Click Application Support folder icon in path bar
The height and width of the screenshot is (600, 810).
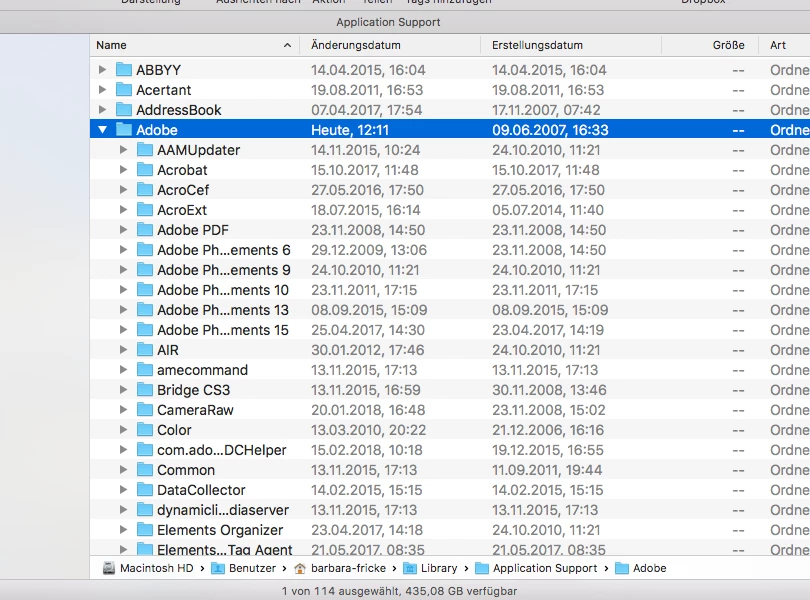481,568
